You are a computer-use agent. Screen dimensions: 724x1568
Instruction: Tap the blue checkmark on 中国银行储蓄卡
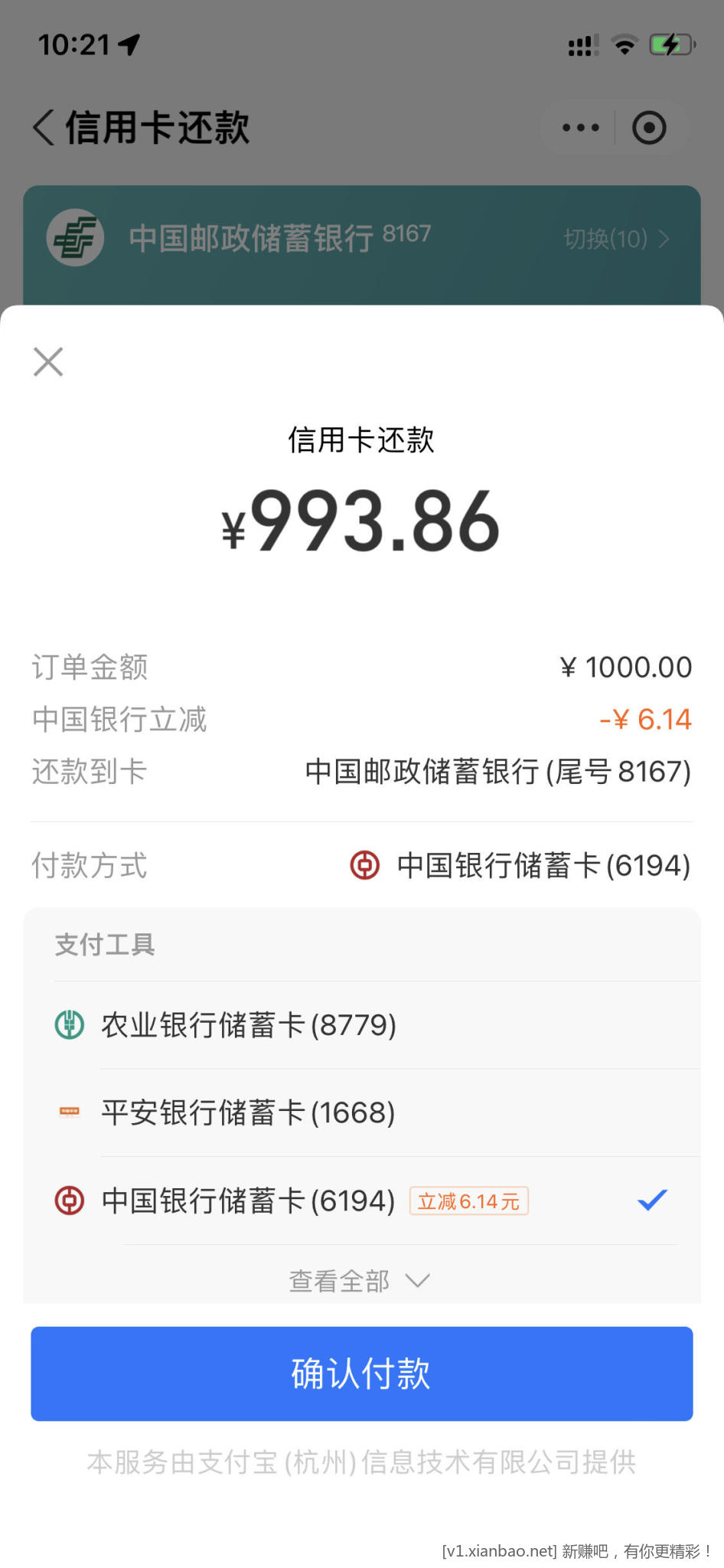pyautogui.click(x=652, y=1200)
